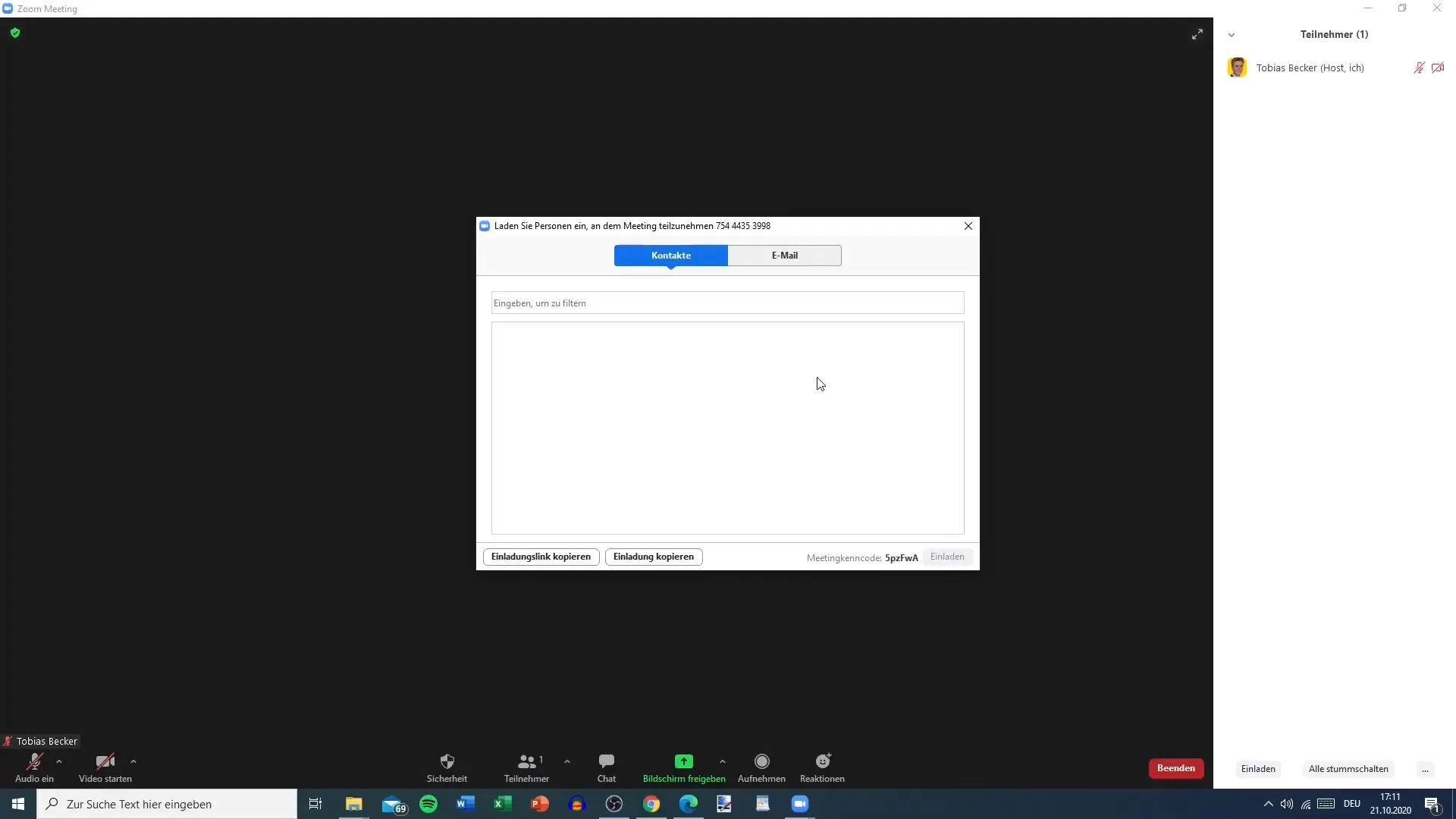Open Word from taskbar
The image size is (1456, 819).
tap(466, 804)
